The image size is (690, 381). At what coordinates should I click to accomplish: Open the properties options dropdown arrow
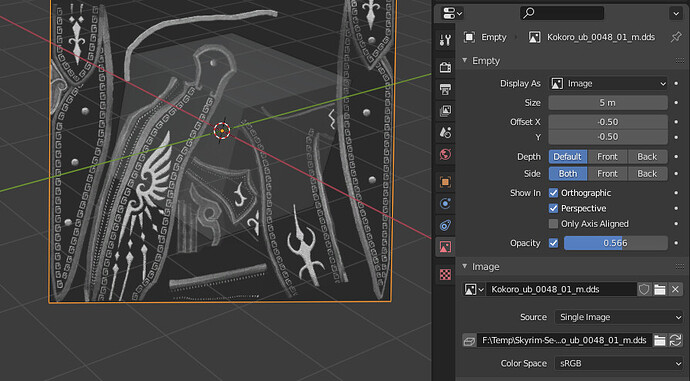(x=675, y=14)
